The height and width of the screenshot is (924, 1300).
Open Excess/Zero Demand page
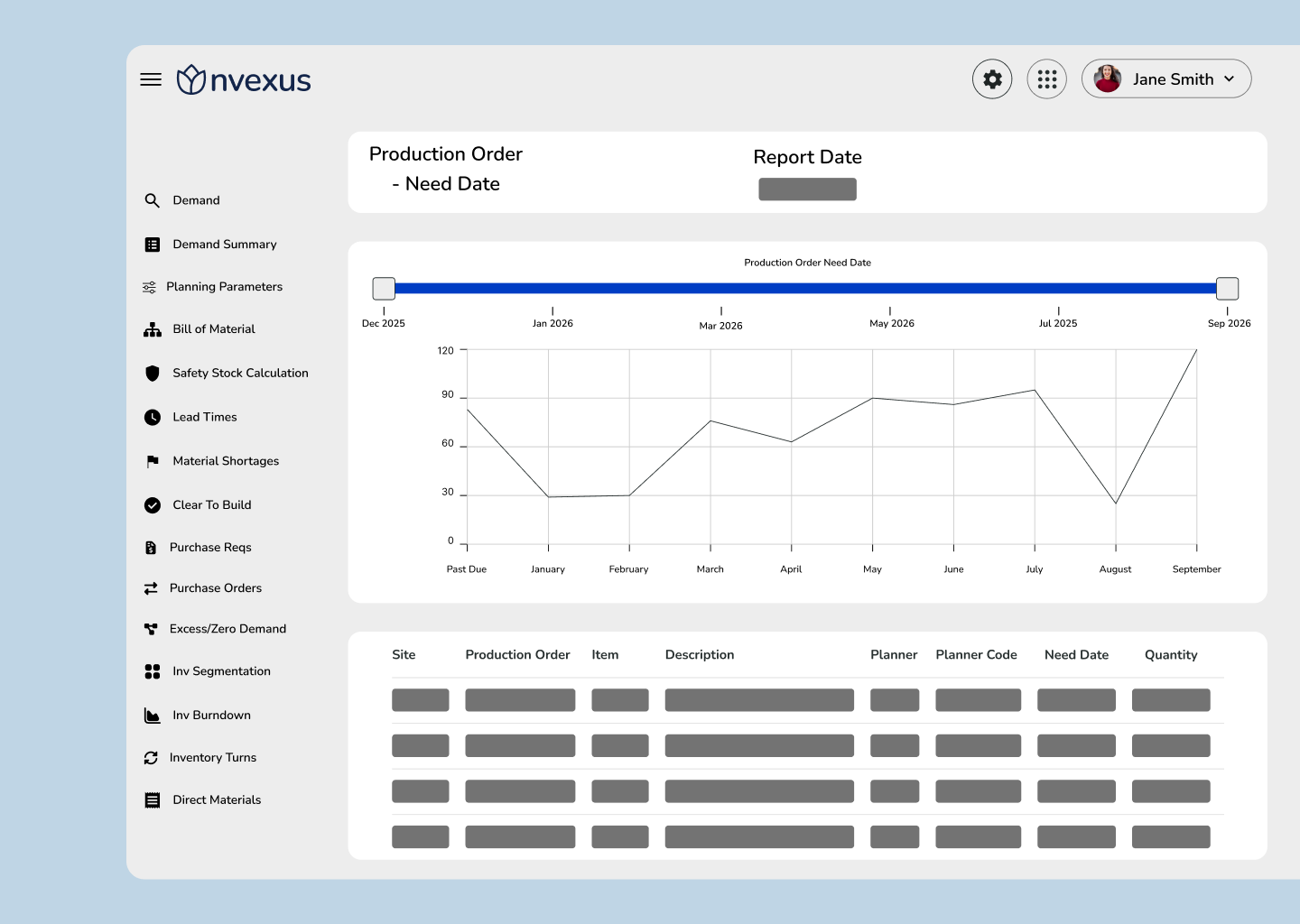click(x=227, y=629)
